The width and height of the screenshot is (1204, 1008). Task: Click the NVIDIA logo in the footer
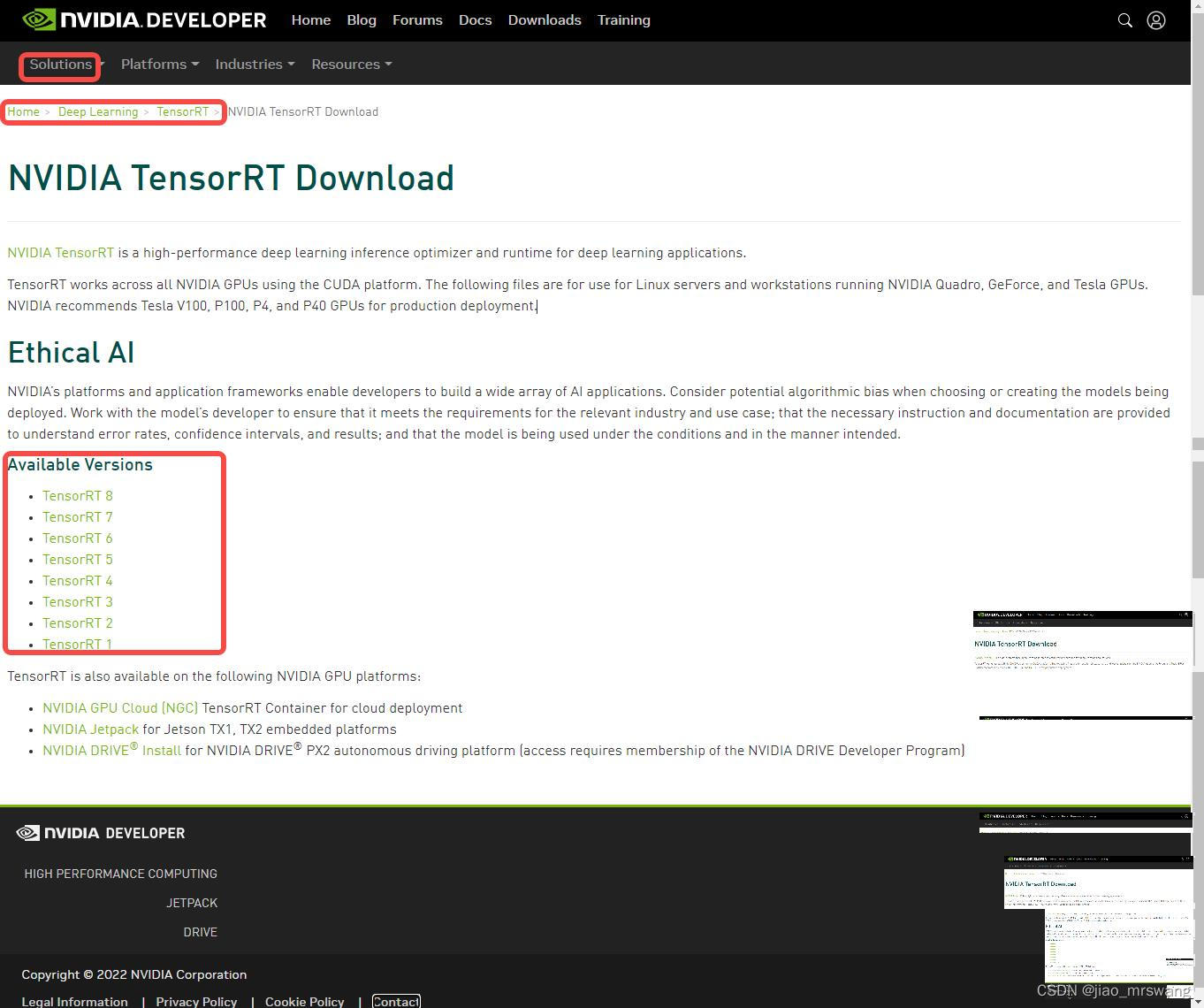point(100,832)
